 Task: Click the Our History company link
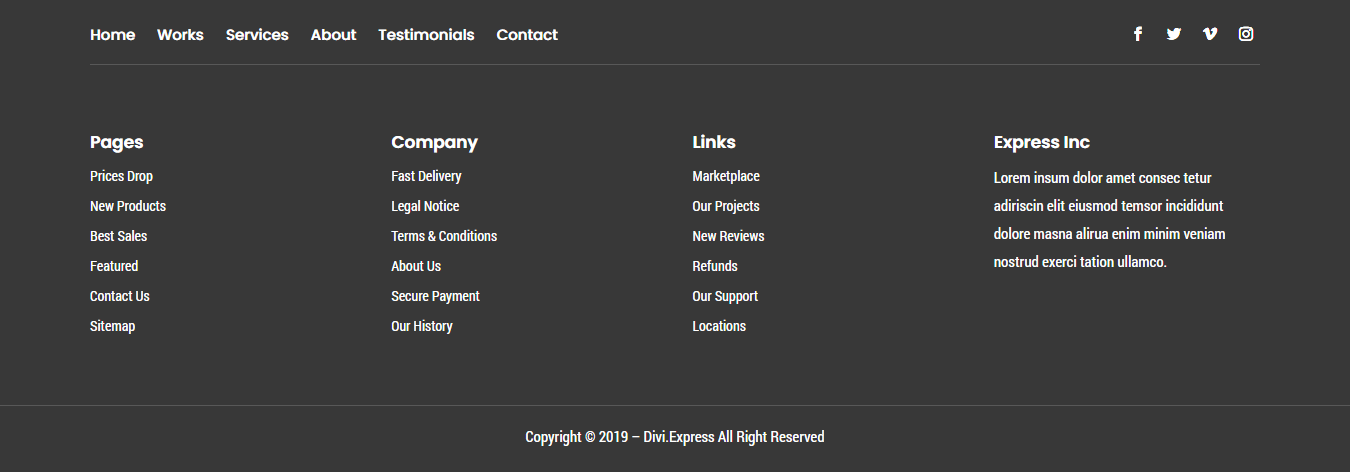click(x=422, y=326)
